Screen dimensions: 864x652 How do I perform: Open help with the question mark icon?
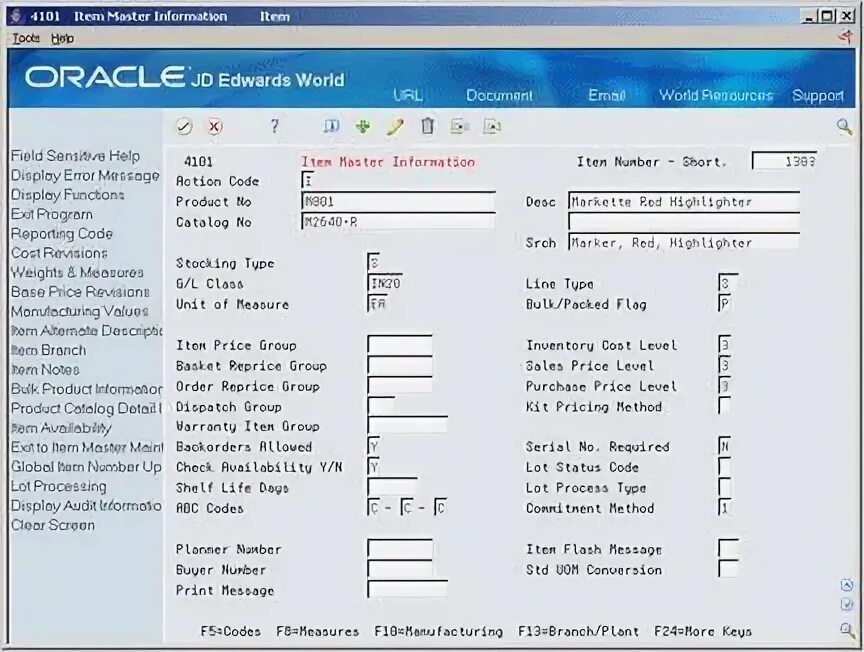pos(274,127)
